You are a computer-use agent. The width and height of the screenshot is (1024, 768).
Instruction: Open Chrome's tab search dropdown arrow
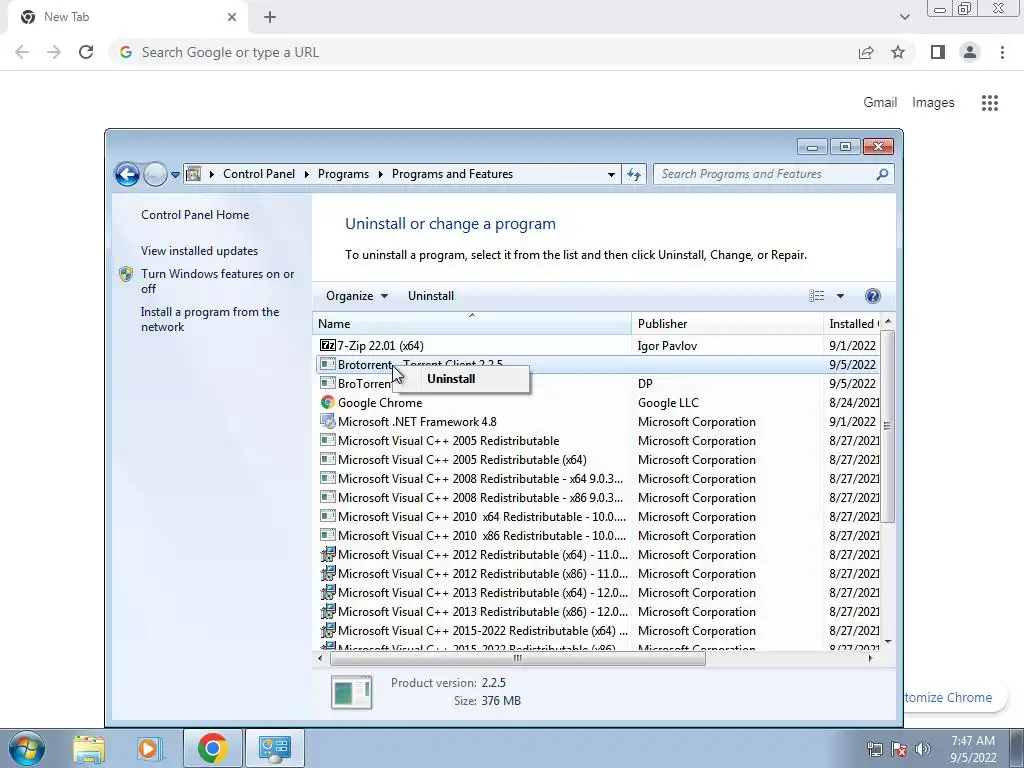pos(904,17)
